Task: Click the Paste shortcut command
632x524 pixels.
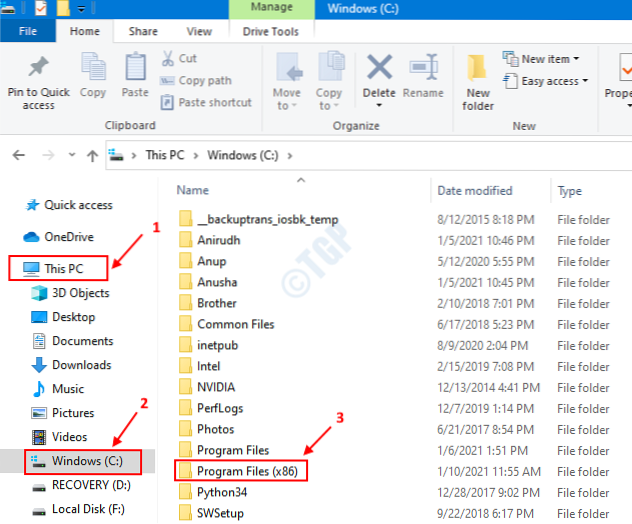Action: click(x=206, y=102)
